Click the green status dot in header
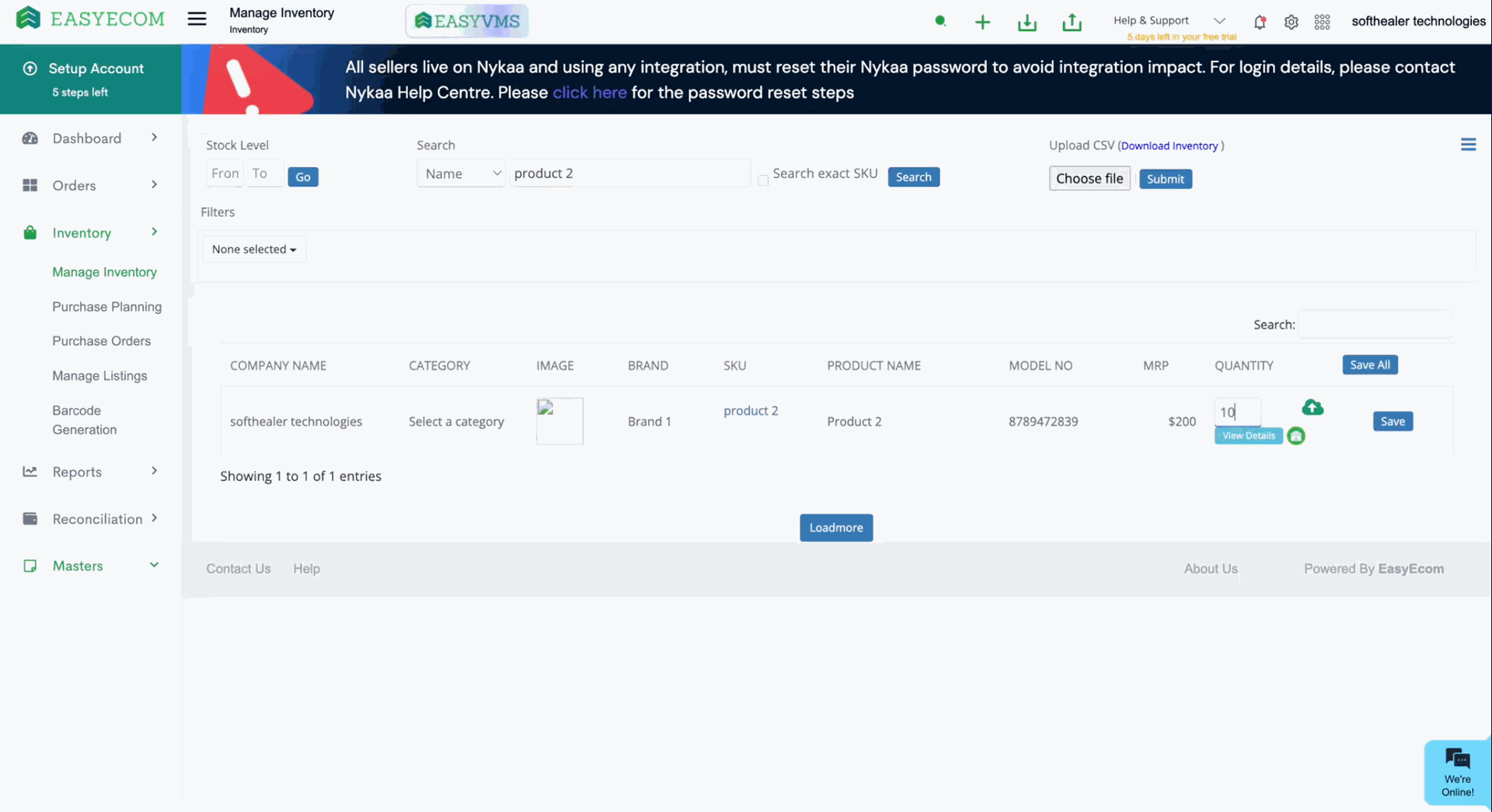Image resolution: width=1492 pixels, height=812 pixels. pyautogui.click(x=940, y=21)
